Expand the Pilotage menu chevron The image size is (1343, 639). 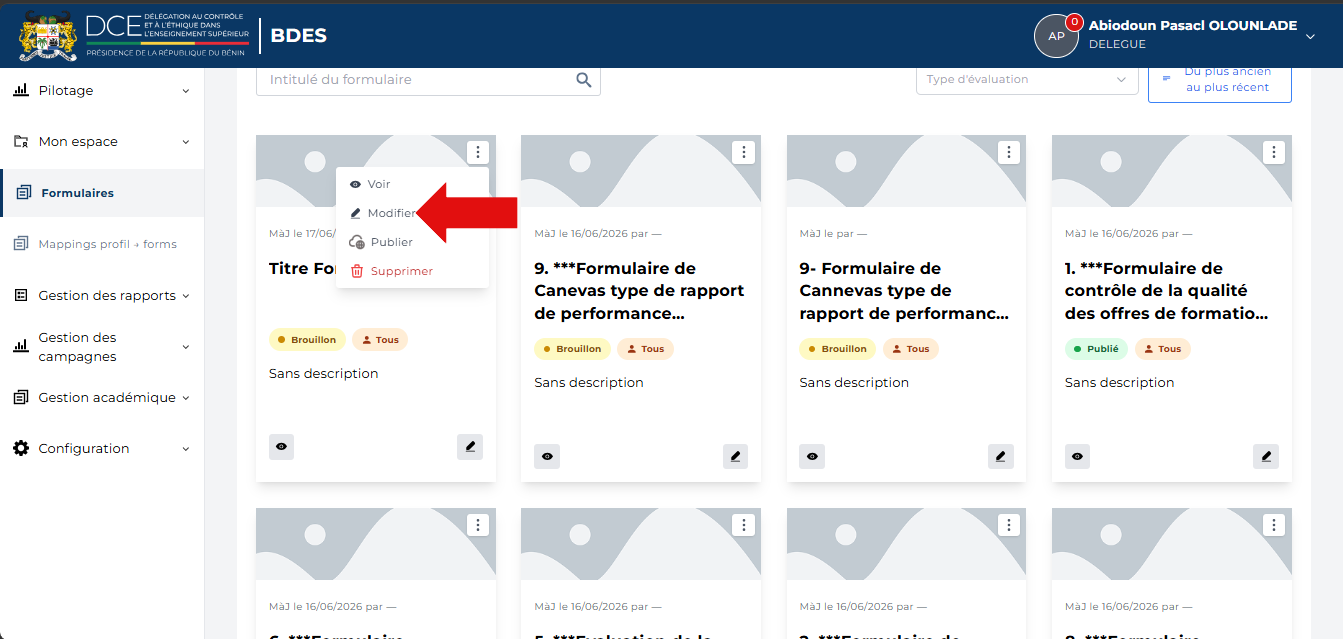click(185, 91)
